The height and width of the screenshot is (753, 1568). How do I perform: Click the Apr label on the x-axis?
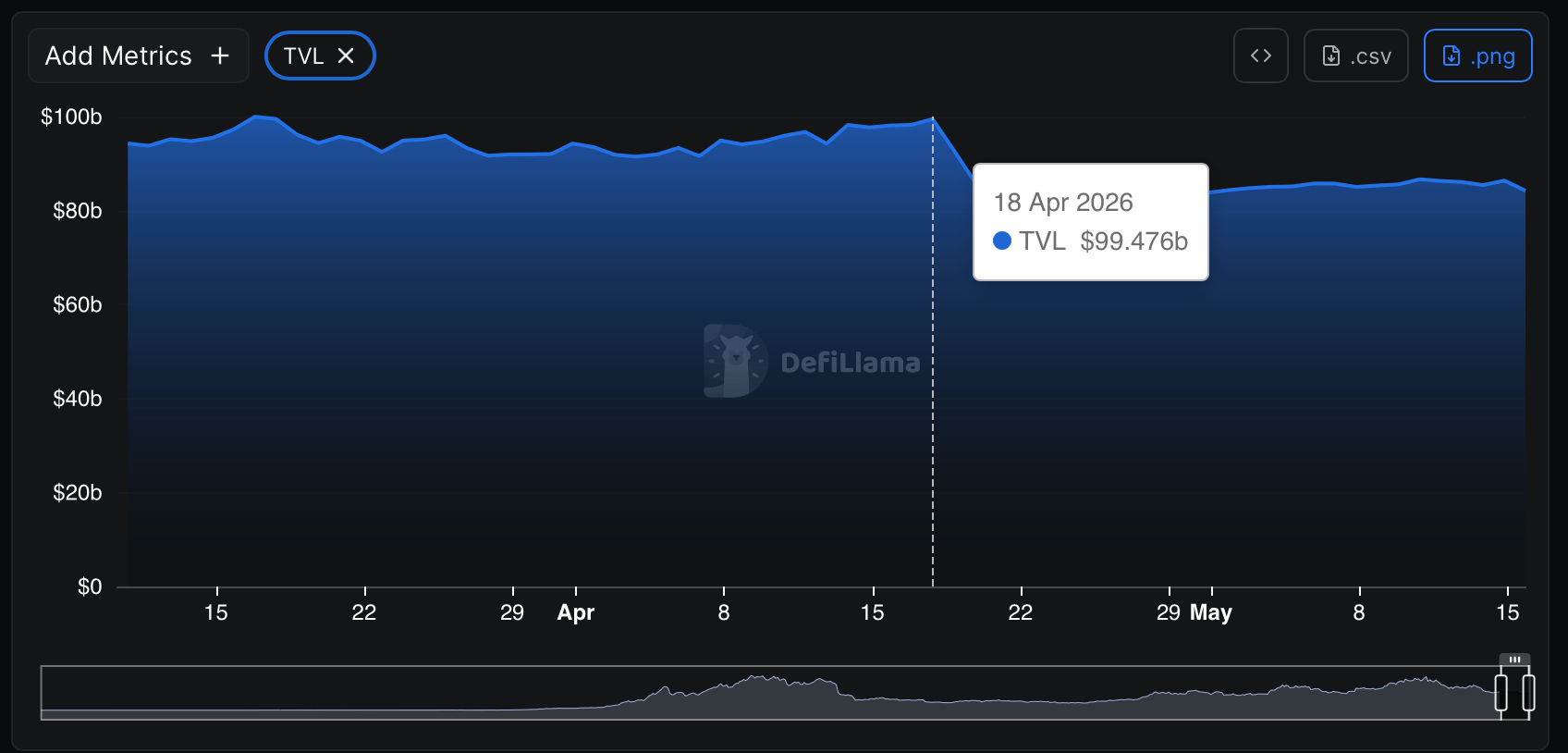(576, 612)
